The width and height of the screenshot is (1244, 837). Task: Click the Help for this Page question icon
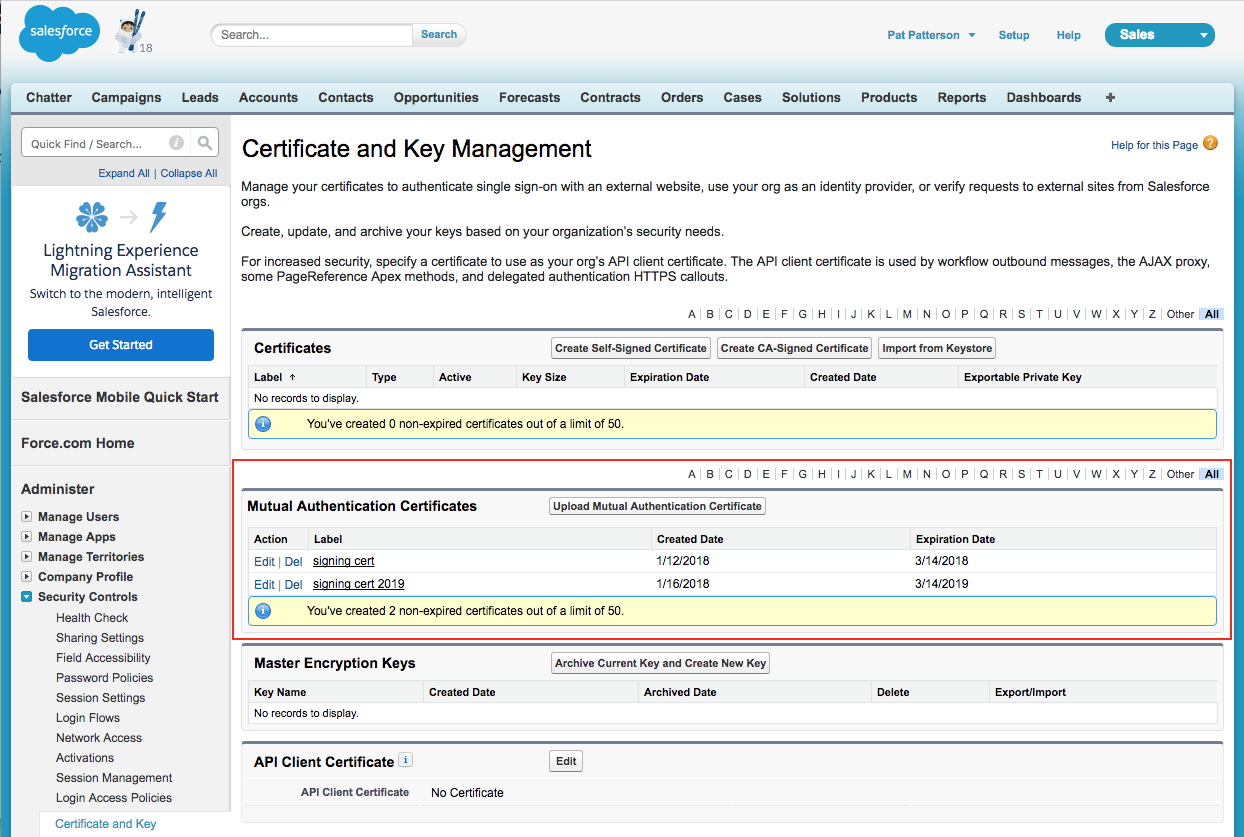[1209, 144]
